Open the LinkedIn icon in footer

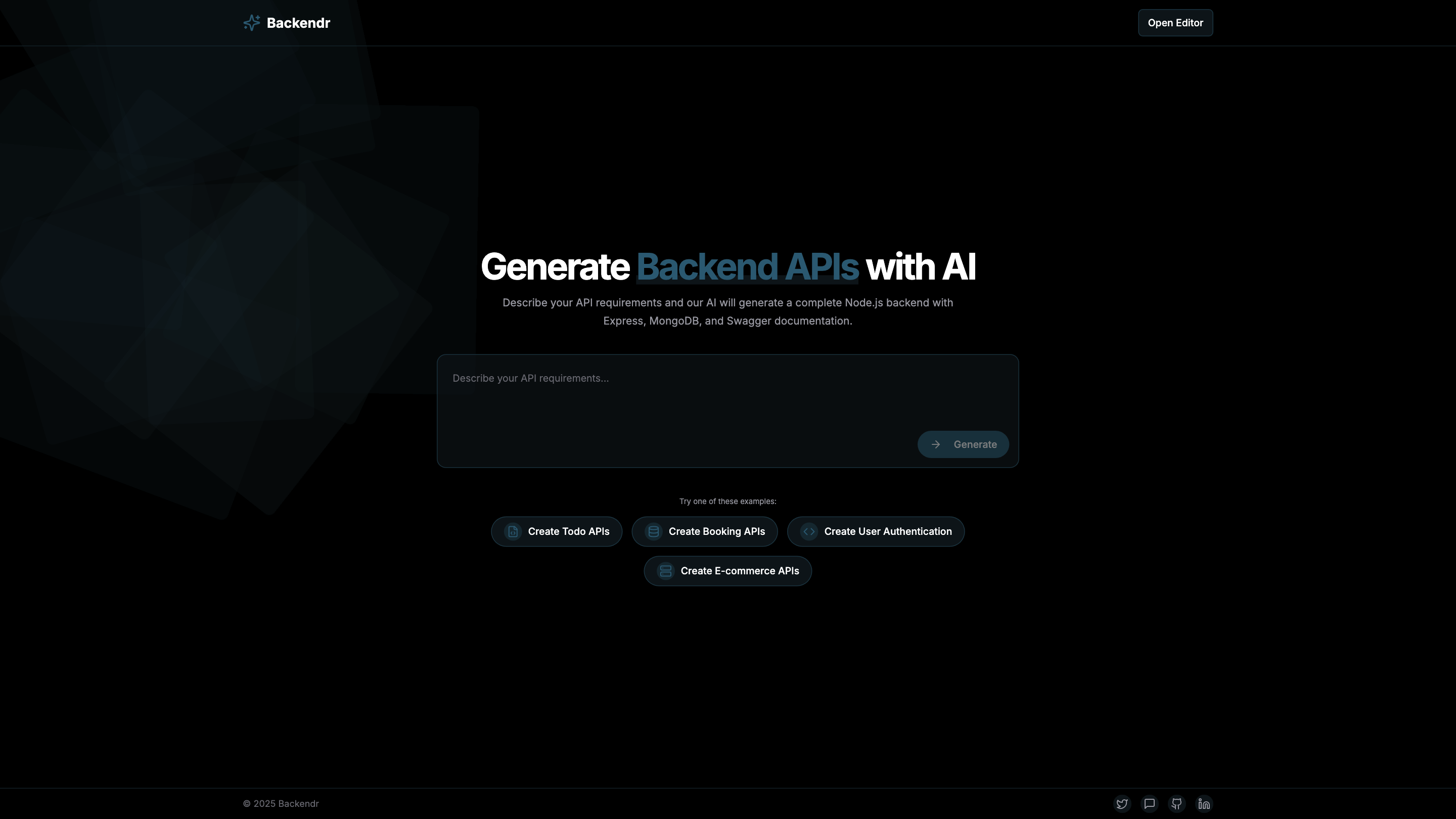(x=1204, y=803)
